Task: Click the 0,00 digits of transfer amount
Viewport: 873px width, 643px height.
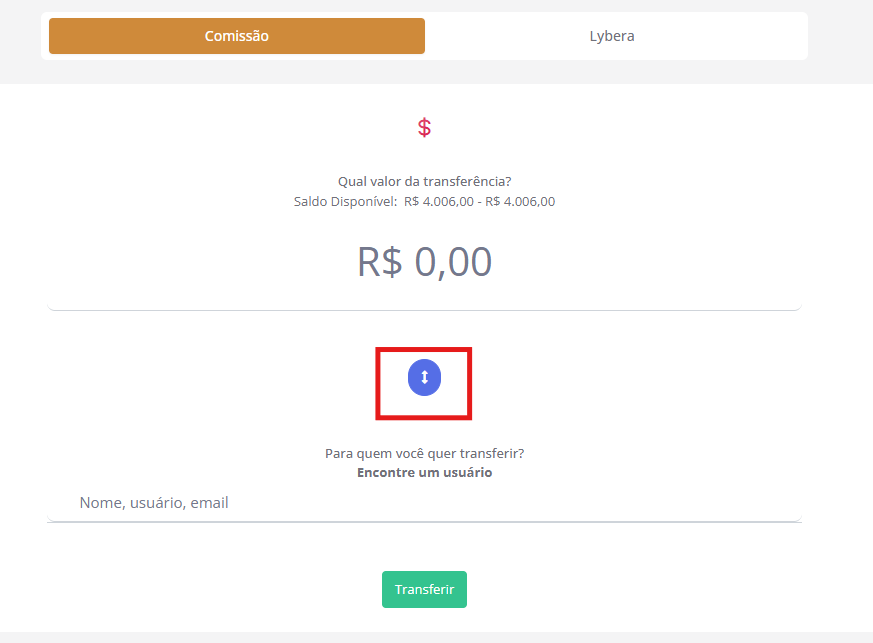Action: (x=453, y=262)
